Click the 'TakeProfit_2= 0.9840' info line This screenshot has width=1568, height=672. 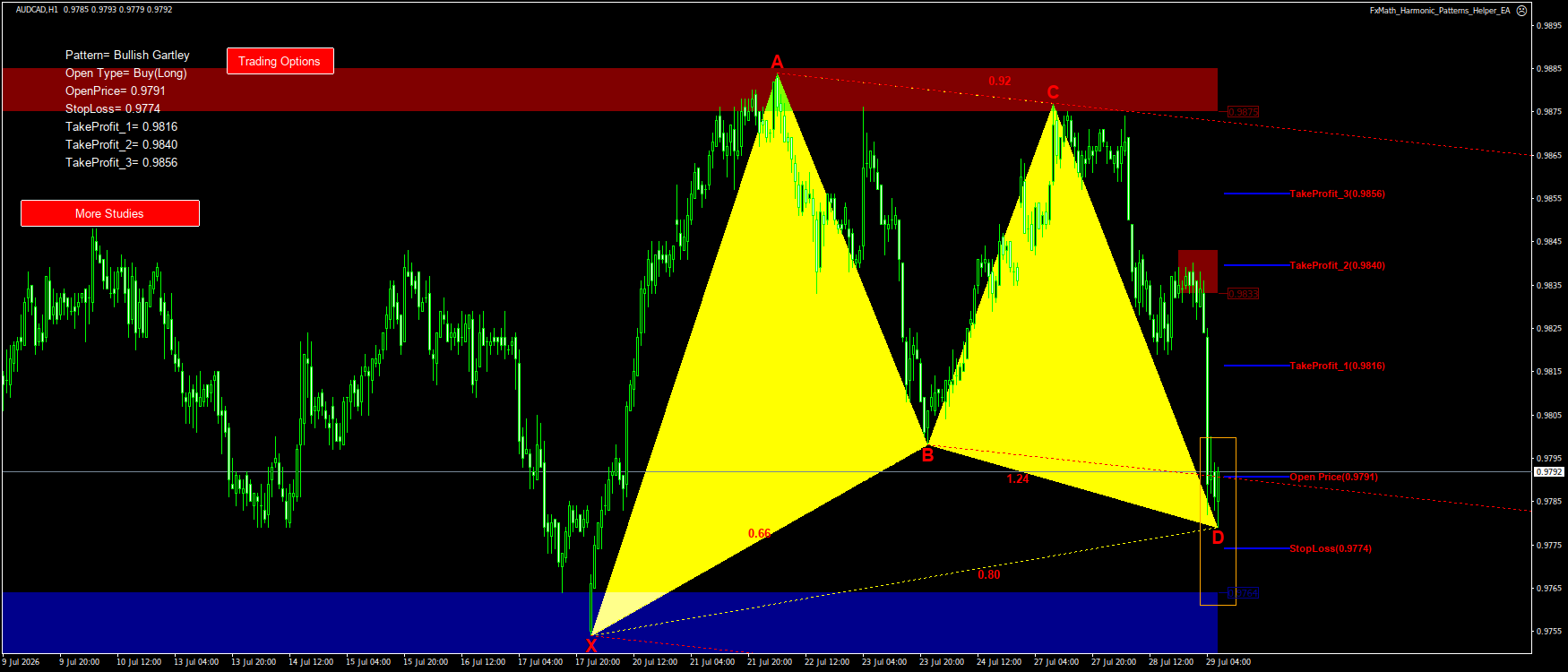click(122, 144)
